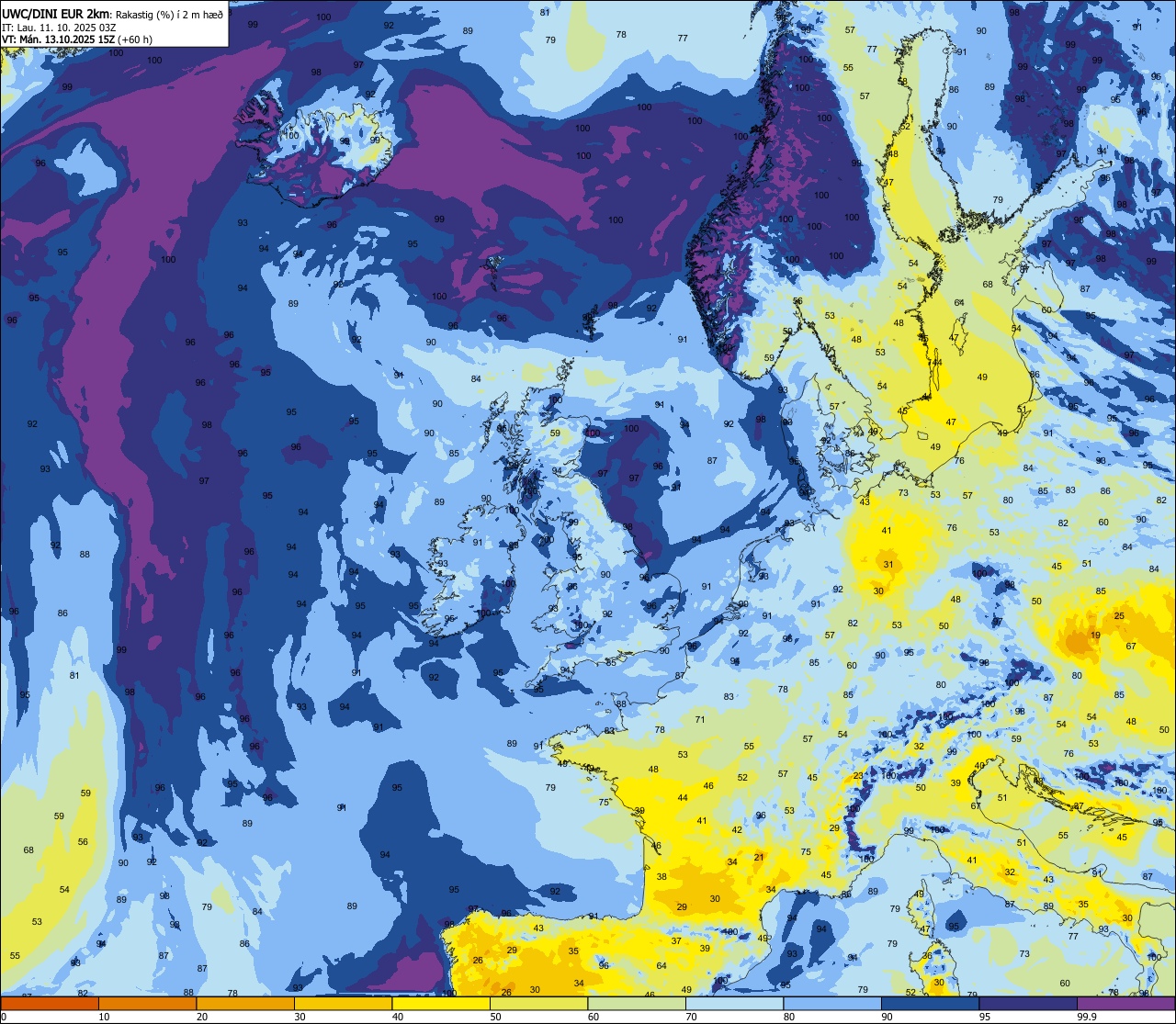This screenshot has width=1176, height=1024.
Task: Click the '10' tick label on the legend bar
Action: click(104, 1017)
